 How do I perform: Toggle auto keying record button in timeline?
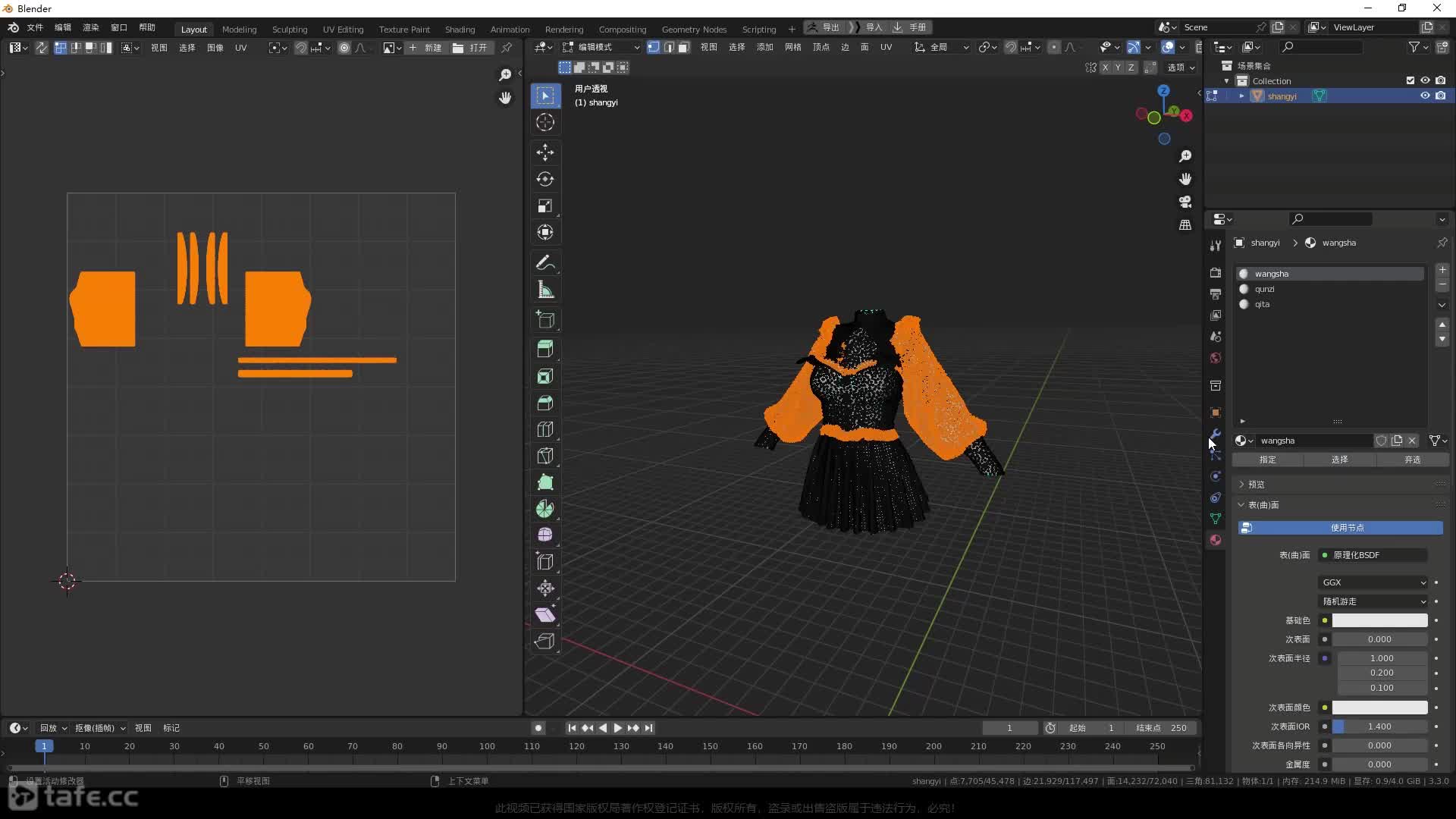pos(538,728)
